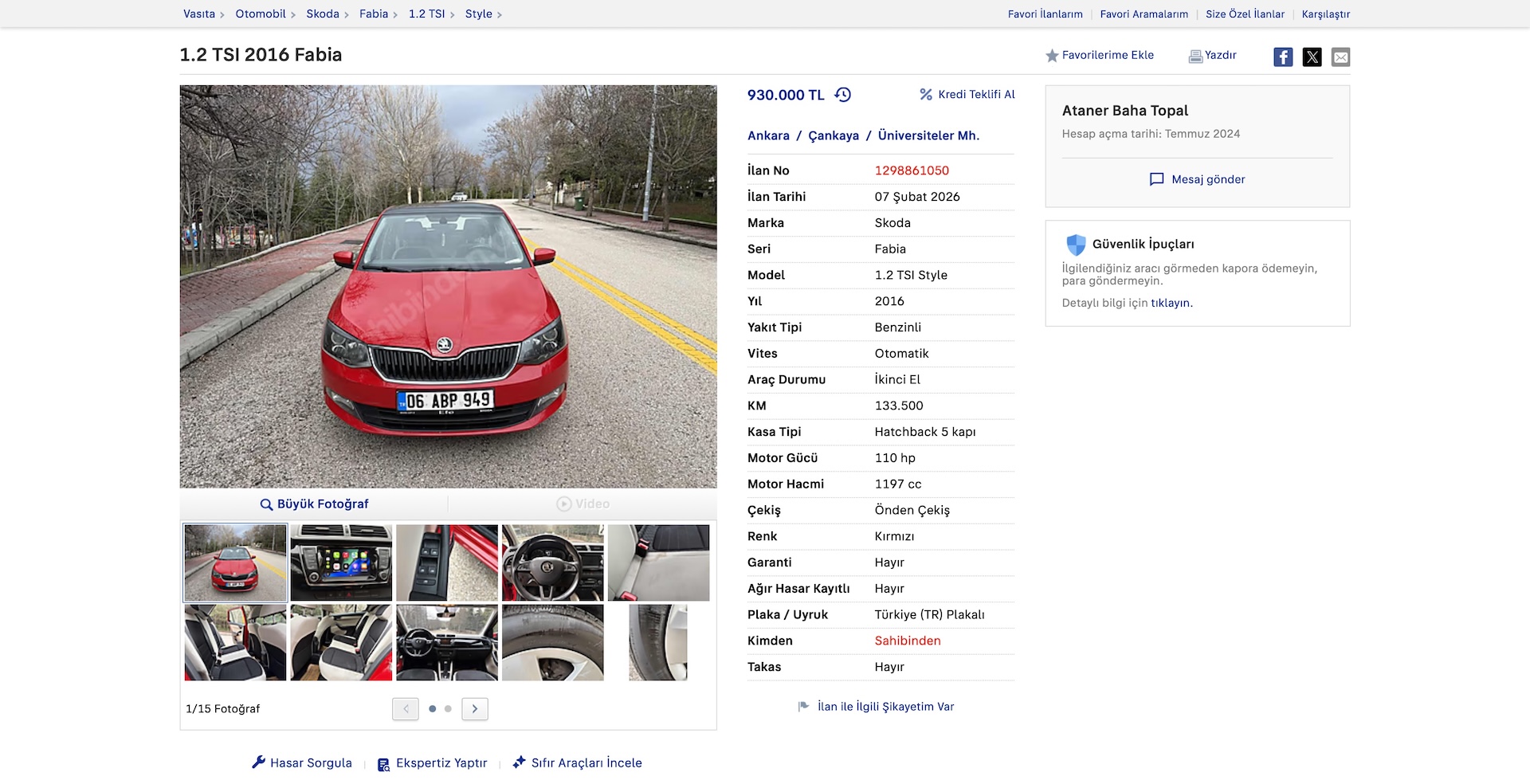Open Fabia breadcrumb category
The image size is (1530, 784).
click(373, 14)
